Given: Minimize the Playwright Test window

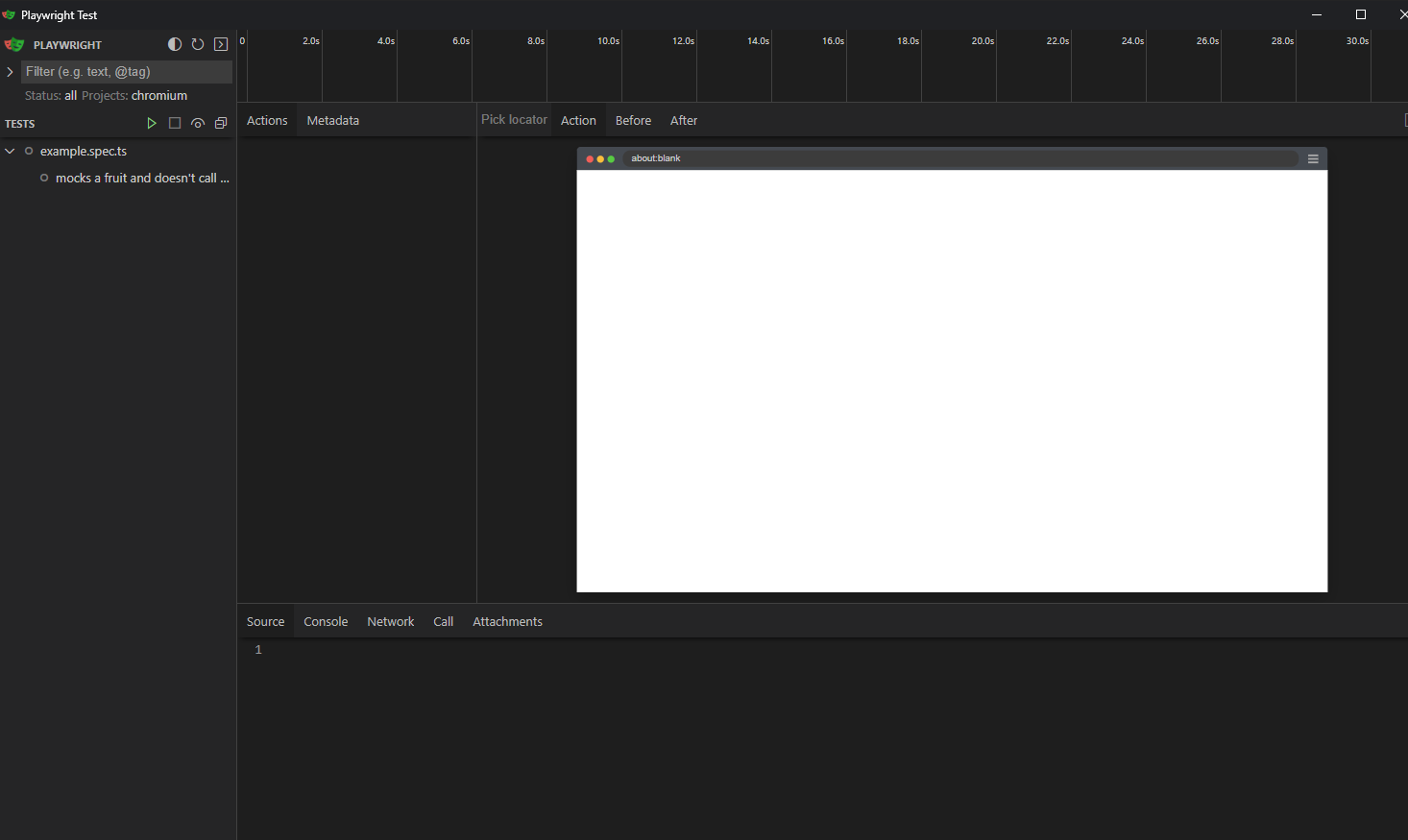Looking at the screenshot, I should 1317,14.
